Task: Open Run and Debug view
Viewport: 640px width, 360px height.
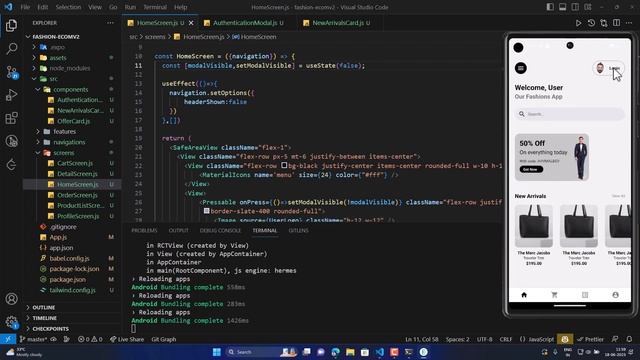Action: 11,95
